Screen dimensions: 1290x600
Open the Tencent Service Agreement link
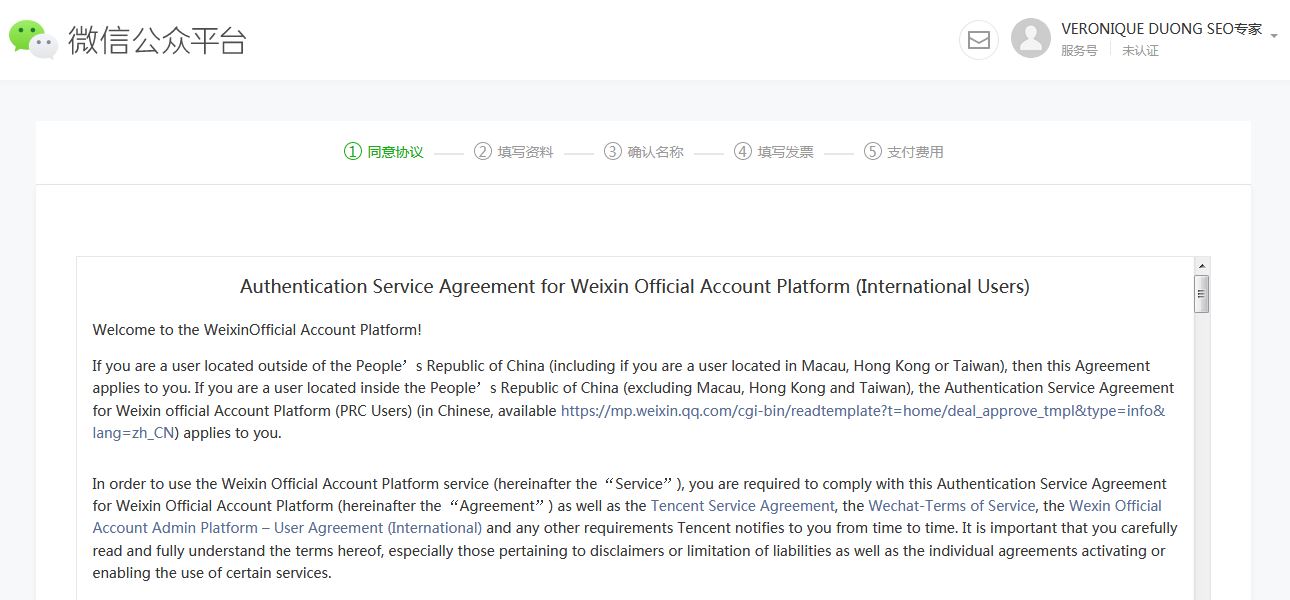click(x=743, y=506)
